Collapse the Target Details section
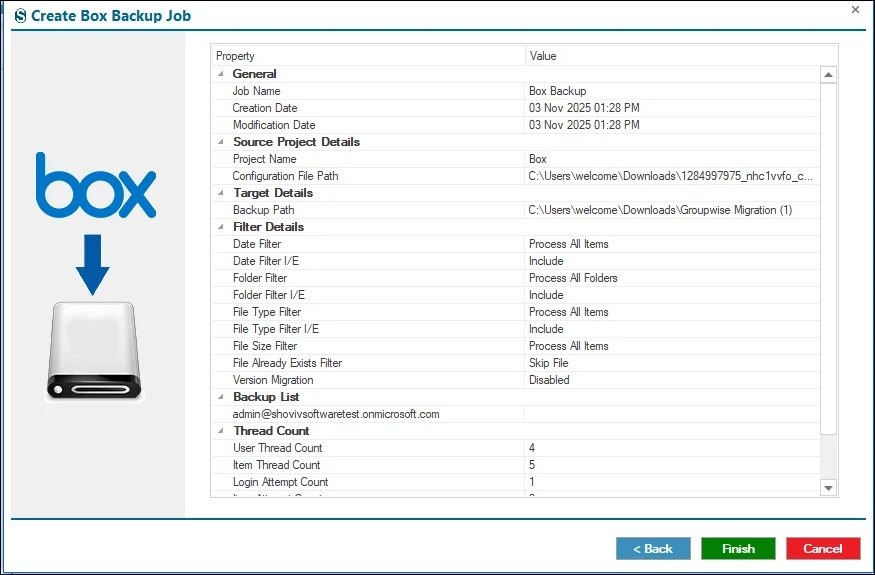This screenshot has height=575, width=875. tap(221, 193)
